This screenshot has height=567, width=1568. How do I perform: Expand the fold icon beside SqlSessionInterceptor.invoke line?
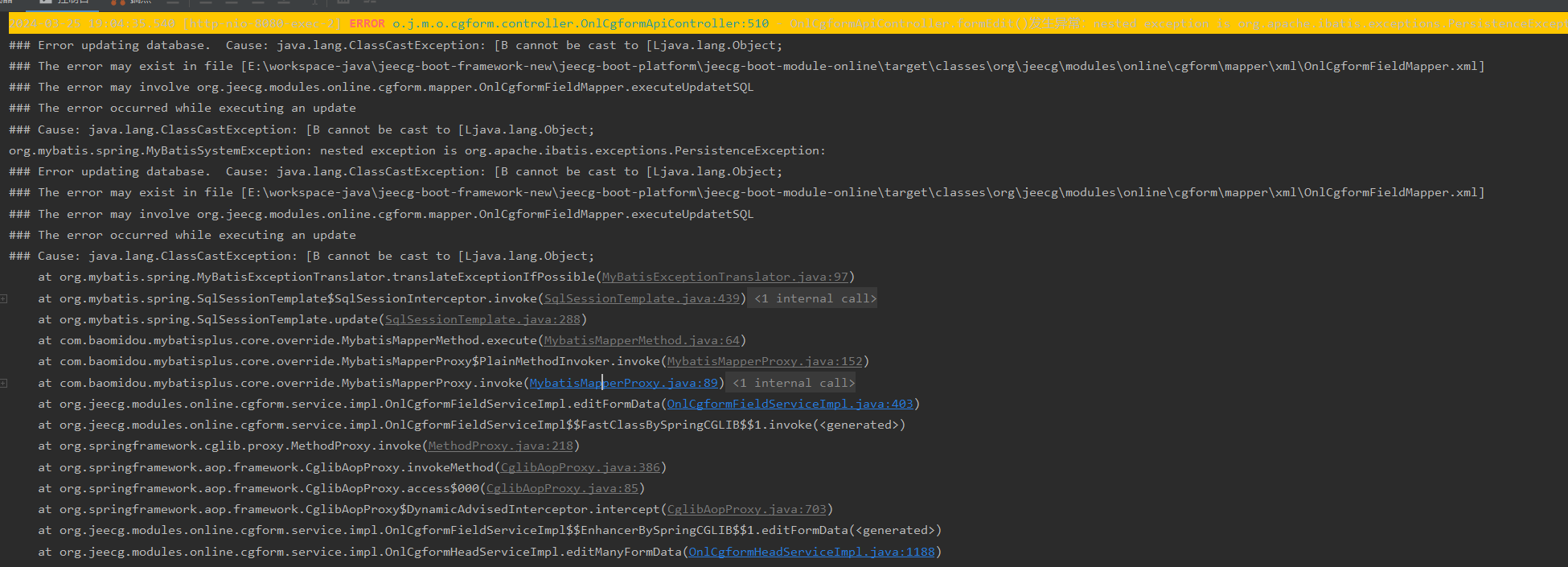(x=4, y=298)
